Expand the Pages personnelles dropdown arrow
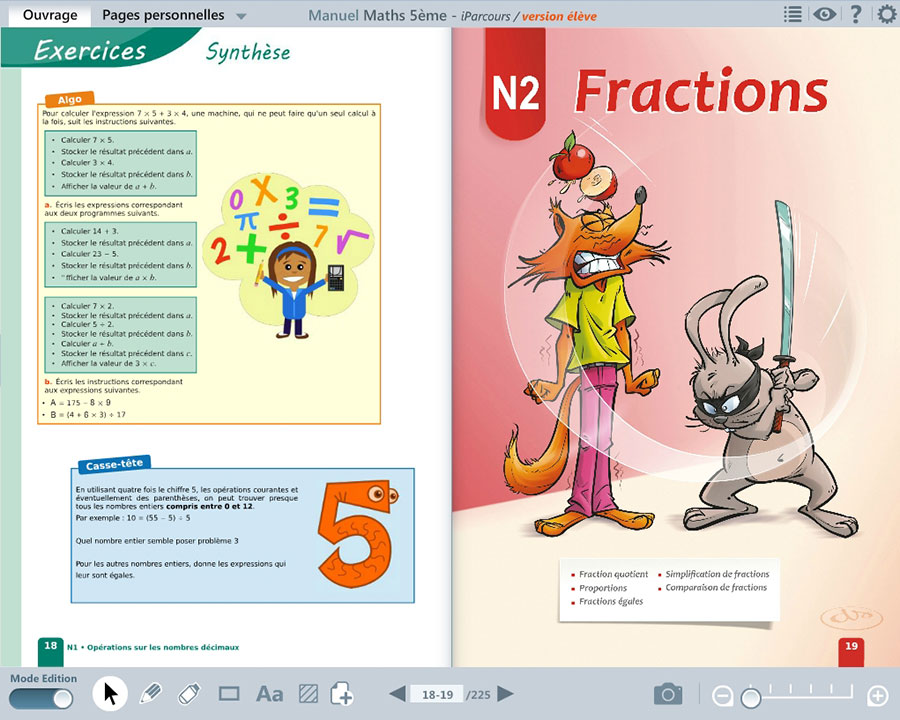This screenshot has height=720, width=900. tap(241, 16)
